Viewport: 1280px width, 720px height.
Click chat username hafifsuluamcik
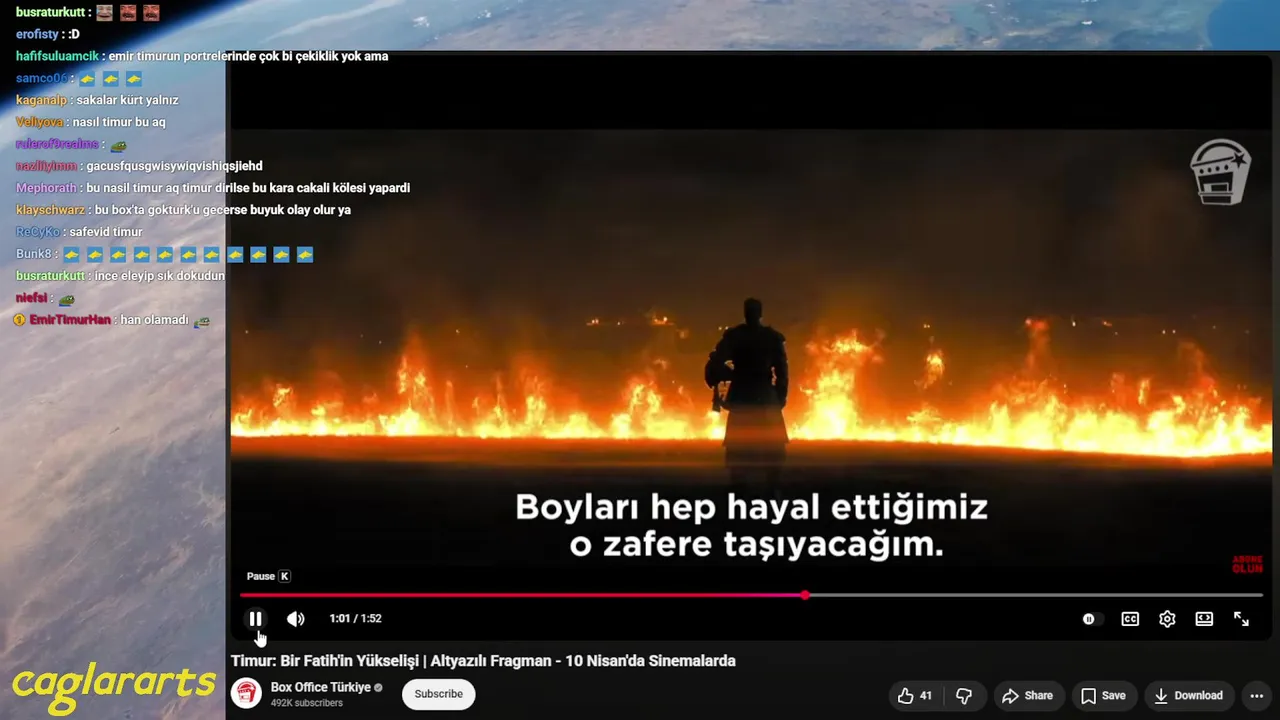point(57,56)
